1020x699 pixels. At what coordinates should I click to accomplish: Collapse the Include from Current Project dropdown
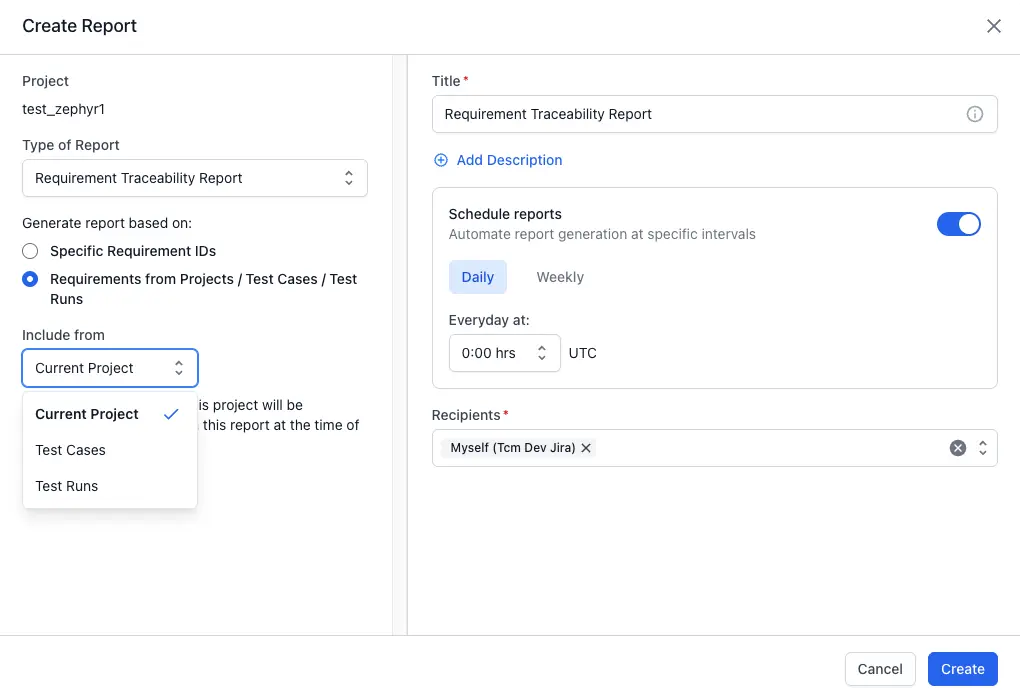110,368
